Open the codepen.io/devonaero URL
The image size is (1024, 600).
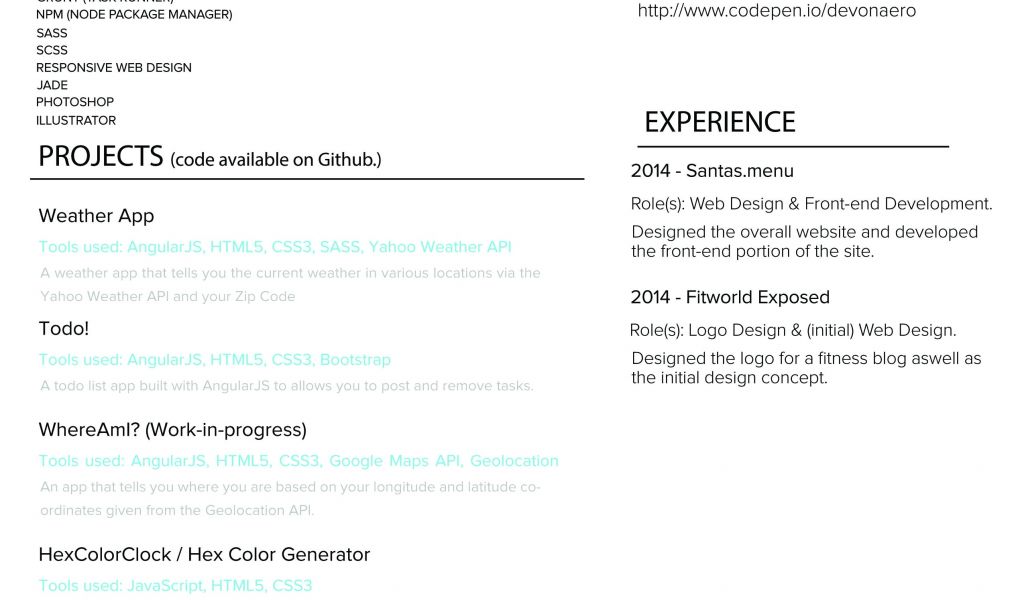[x=776, y=10]
